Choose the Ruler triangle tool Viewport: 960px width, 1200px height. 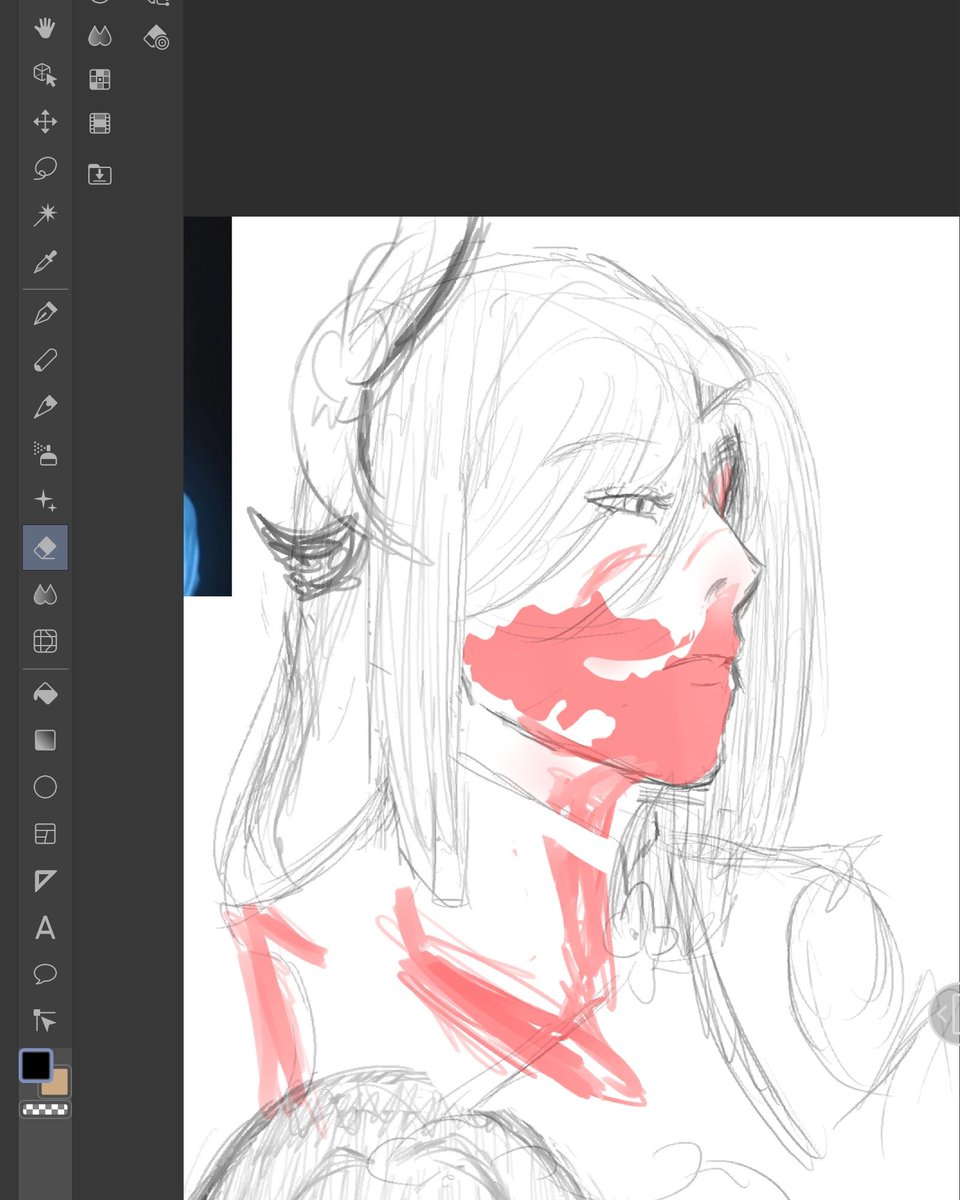point(45,881)
